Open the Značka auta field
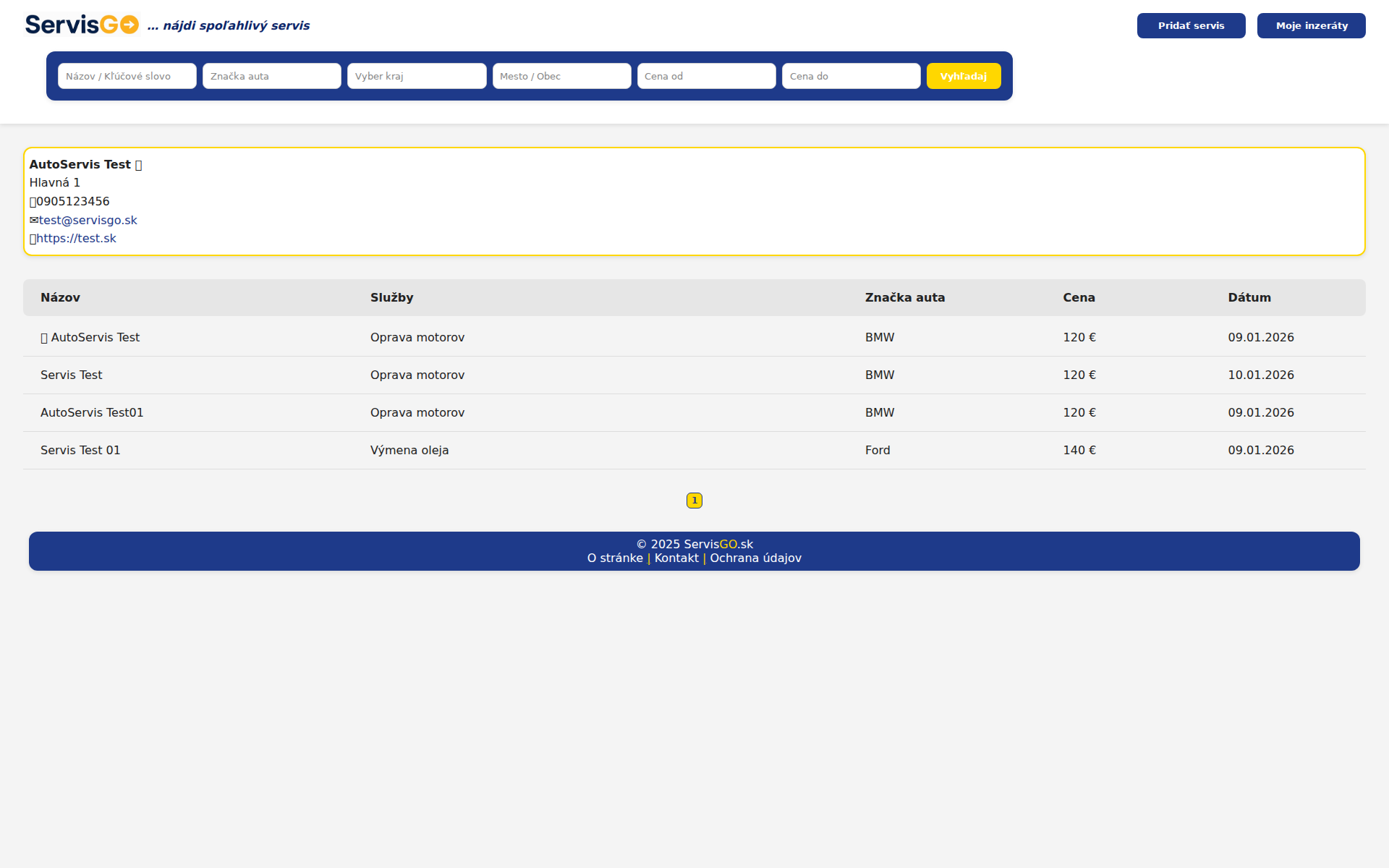Viewport: 1389px width, 868px height. coord(272,76)
